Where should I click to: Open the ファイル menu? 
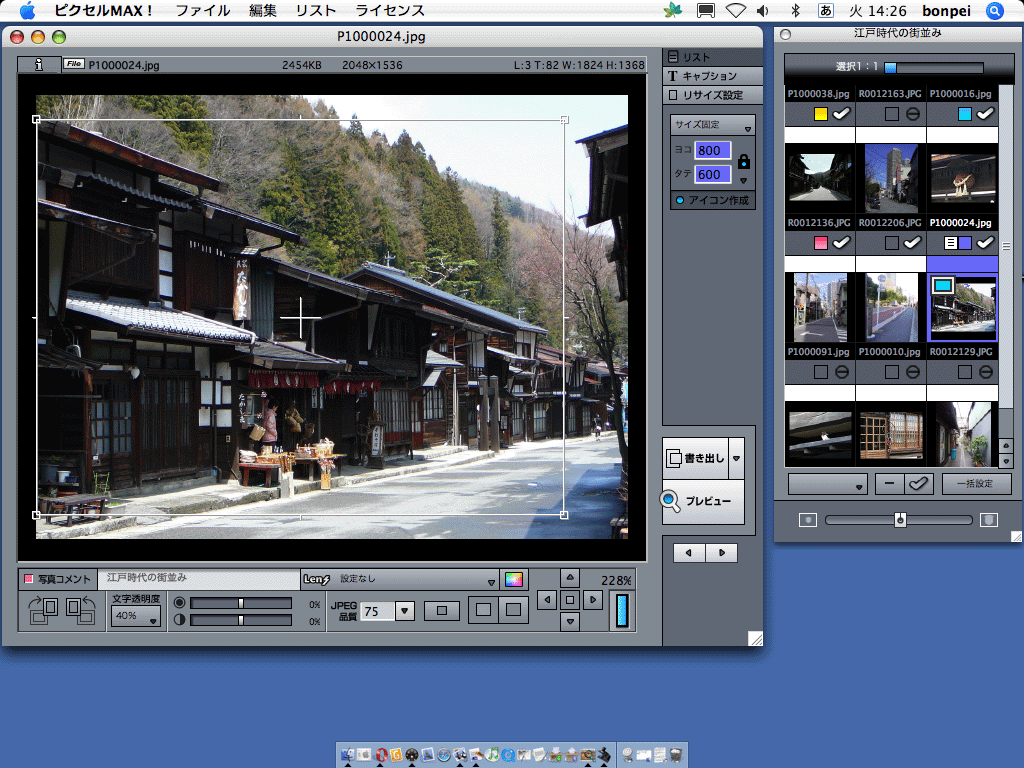coord(203,10)
